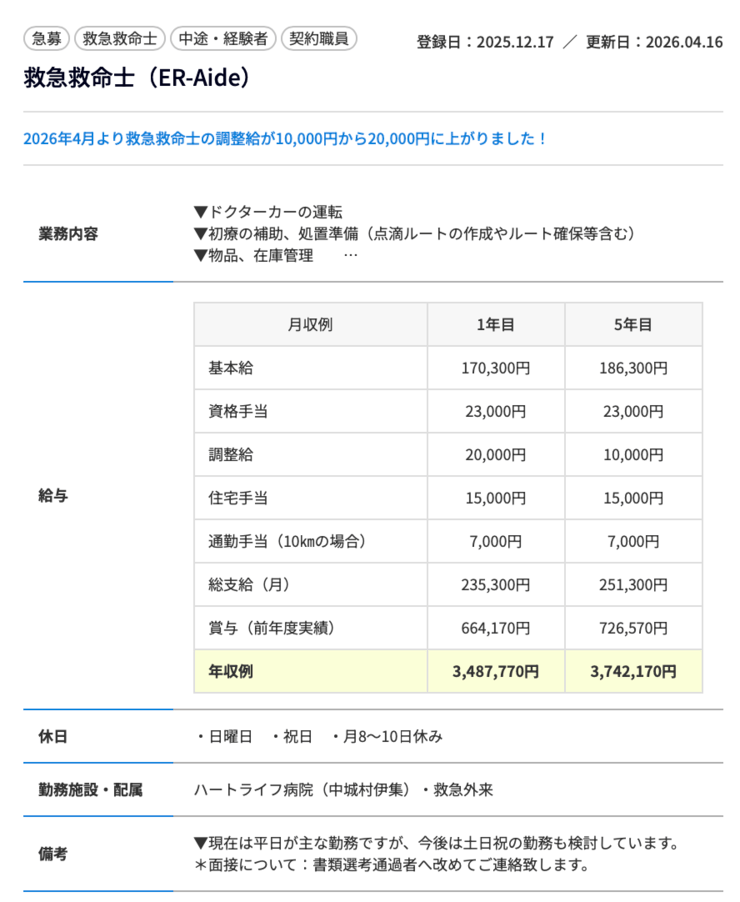This screenshot has height=902, width=740.
Task: Select the 1年目 column header
Action: pyautogui.click(x=496, y=324)
